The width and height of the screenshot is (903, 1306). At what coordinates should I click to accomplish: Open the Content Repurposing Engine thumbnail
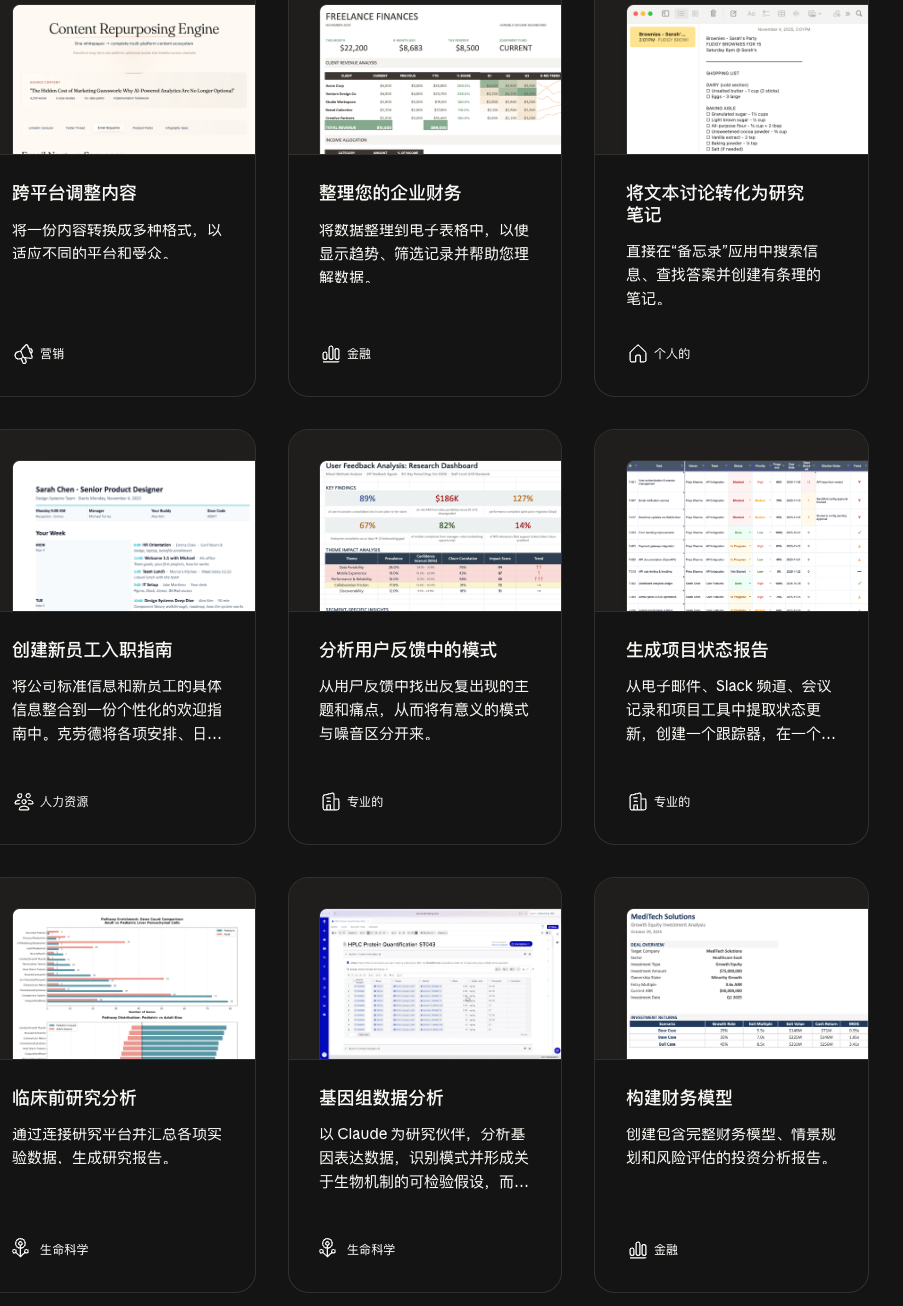pos(134,80)
